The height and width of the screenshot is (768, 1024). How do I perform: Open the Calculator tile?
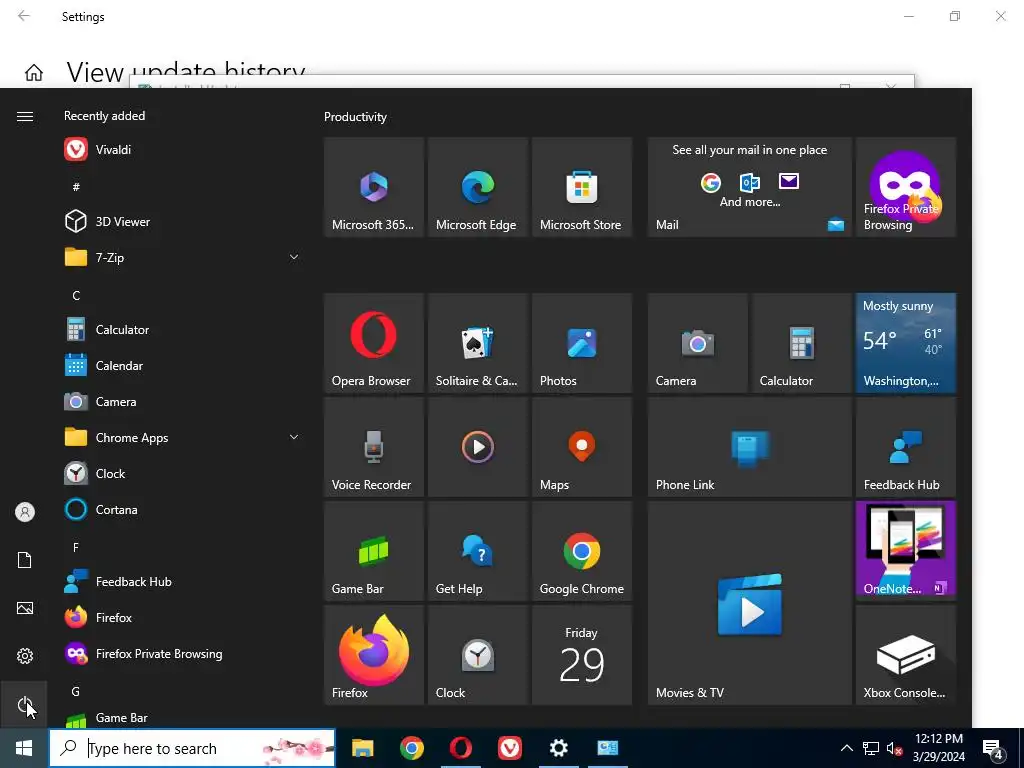coord(802,343)
